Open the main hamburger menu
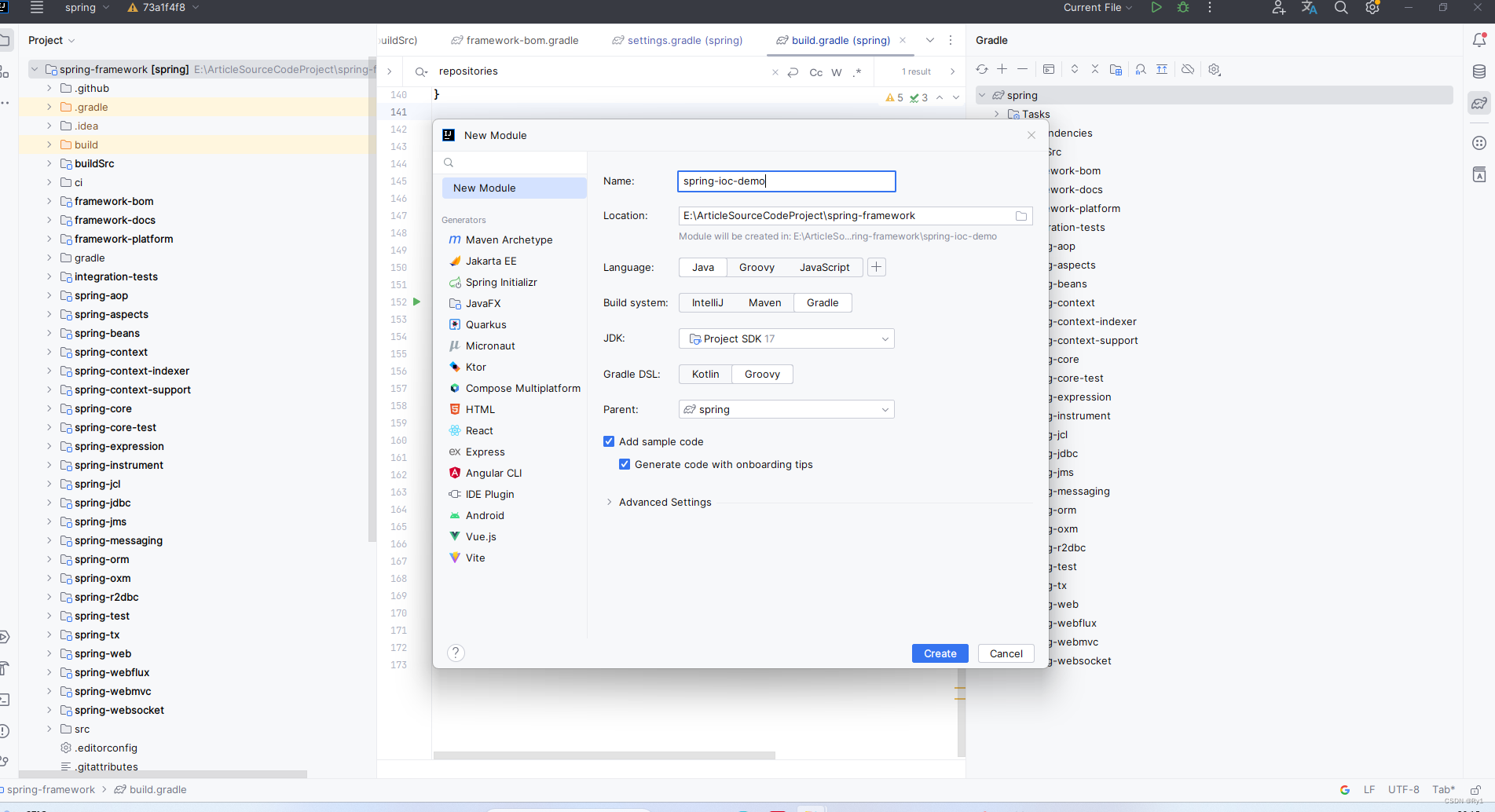This screenshot has height=812, width=1495. pos(37,8)
